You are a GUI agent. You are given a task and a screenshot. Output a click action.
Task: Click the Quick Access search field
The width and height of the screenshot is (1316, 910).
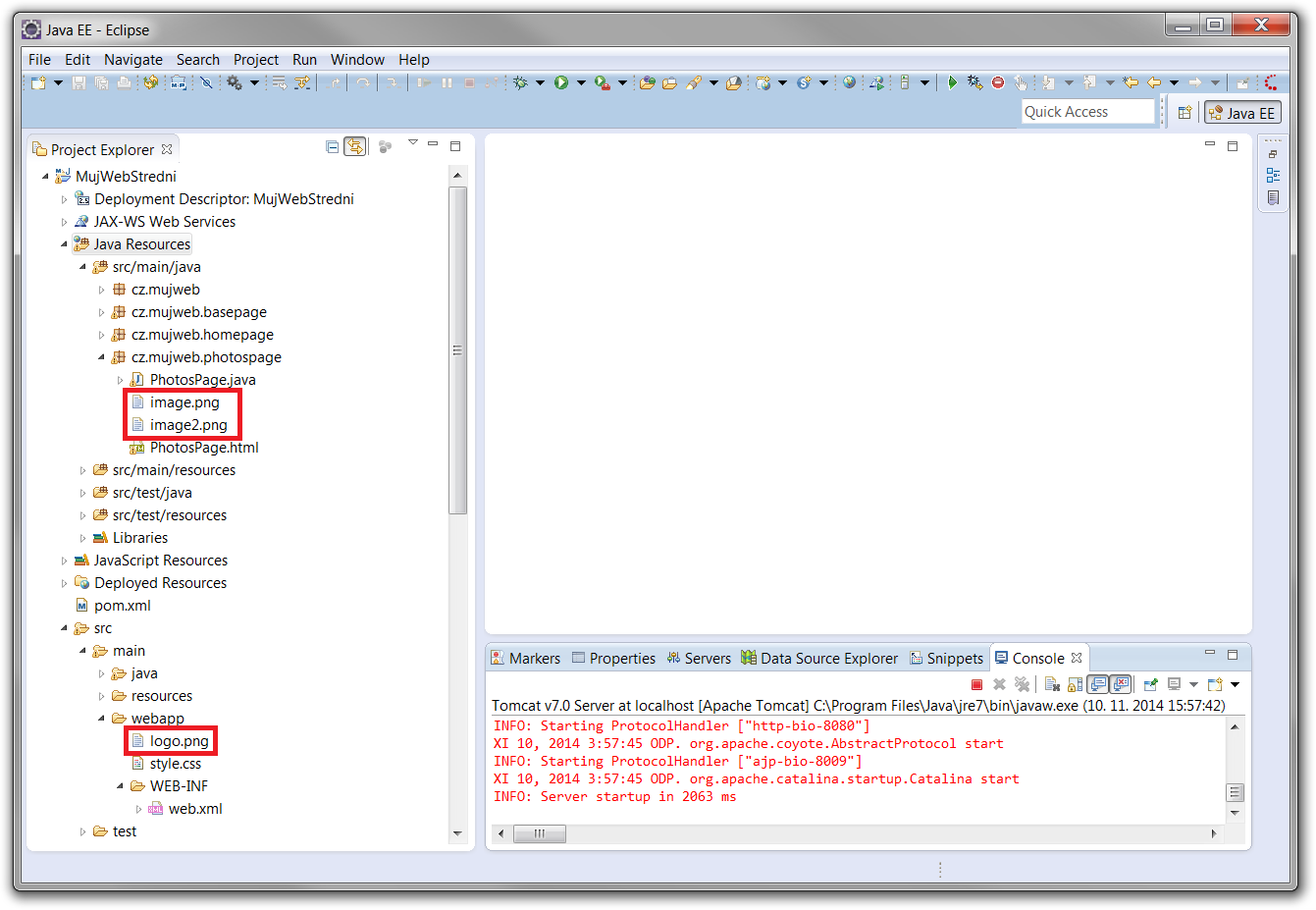tap(1087, 112)
